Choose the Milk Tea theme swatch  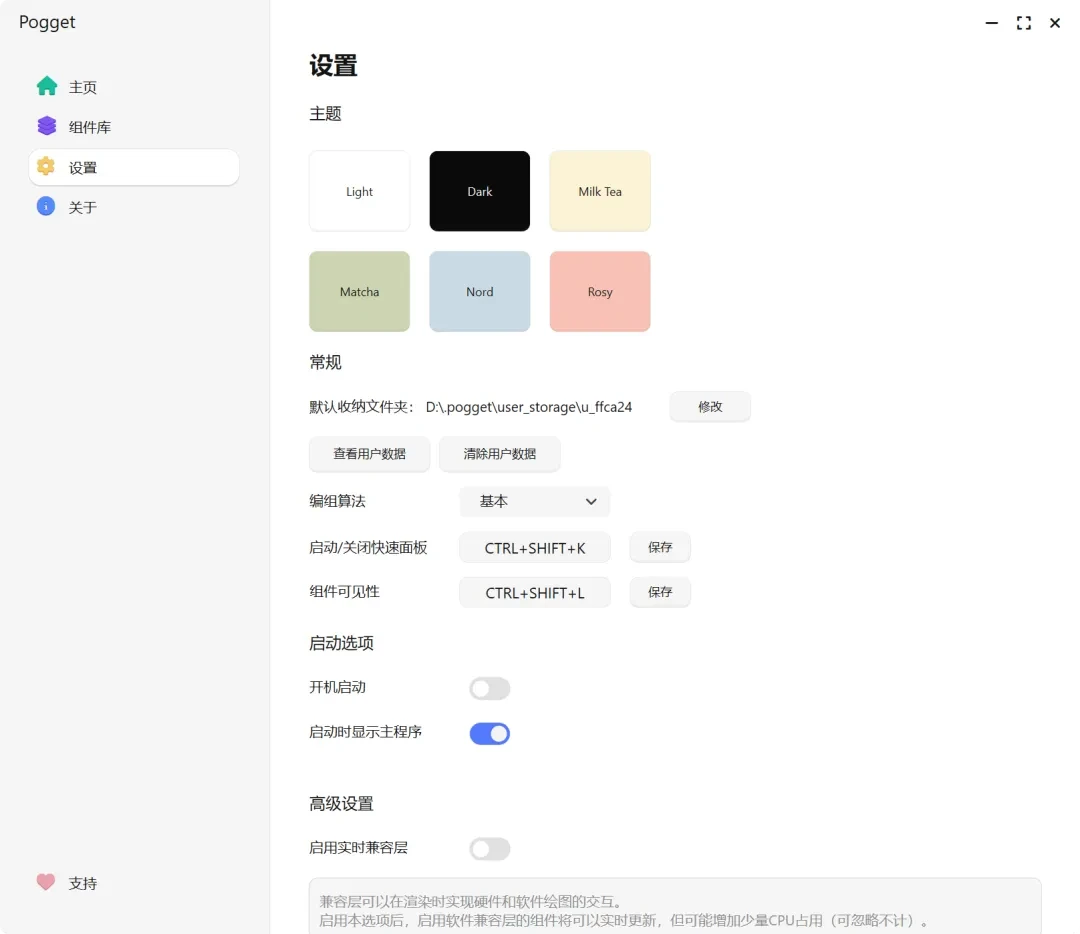coord(600,191)
